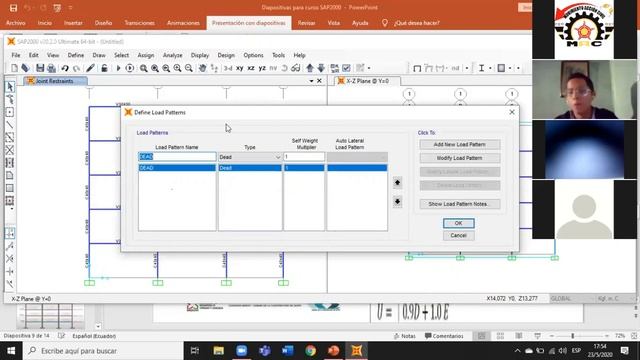This screenshot has height=360, width=640.
Task: Move load pattern down with arrow button
Action: pyautogui.click(x=397, y=202)
